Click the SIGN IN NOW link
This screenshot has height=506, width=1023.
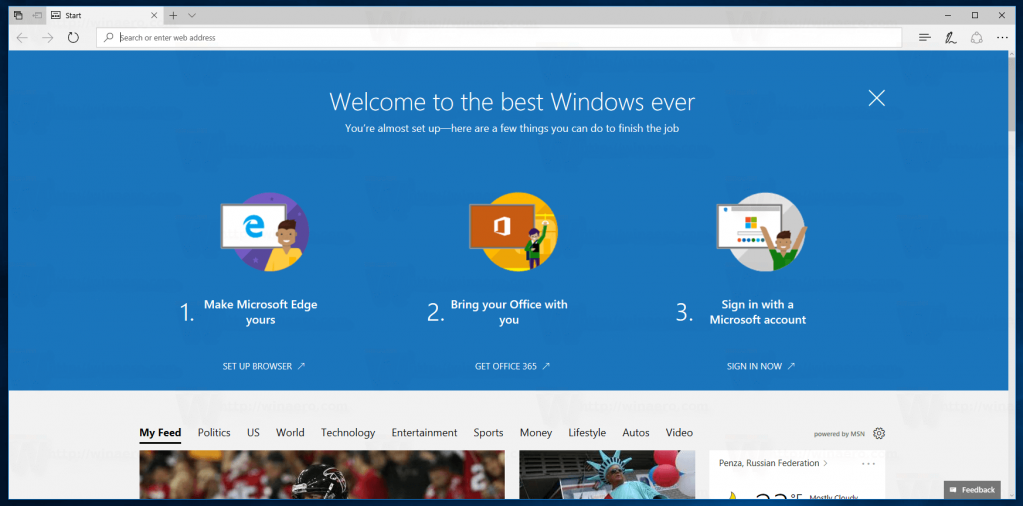pyautogui.click(x=761, y=366)
